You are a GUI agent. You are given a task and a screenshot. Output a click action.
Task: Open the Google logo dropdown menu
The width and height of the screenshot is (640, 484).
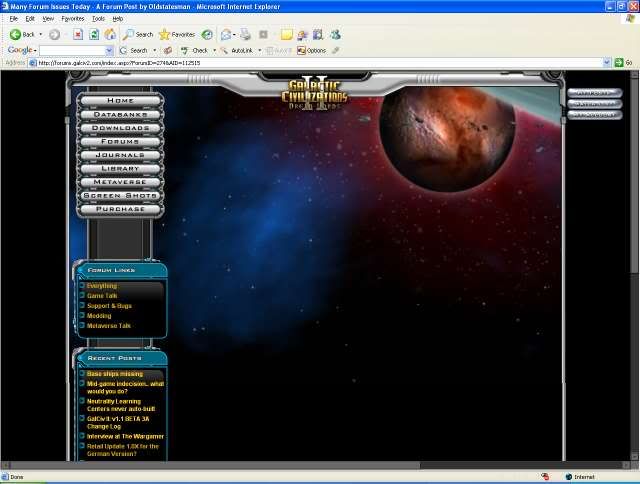click(22, 50)
